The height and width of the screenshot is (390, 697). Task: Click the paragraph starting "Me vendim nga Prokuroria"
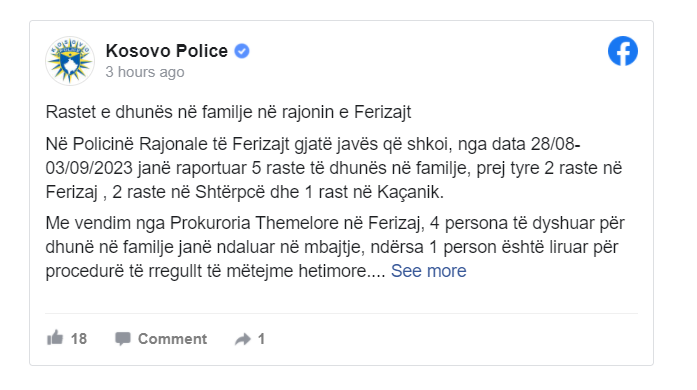[335, 247]
